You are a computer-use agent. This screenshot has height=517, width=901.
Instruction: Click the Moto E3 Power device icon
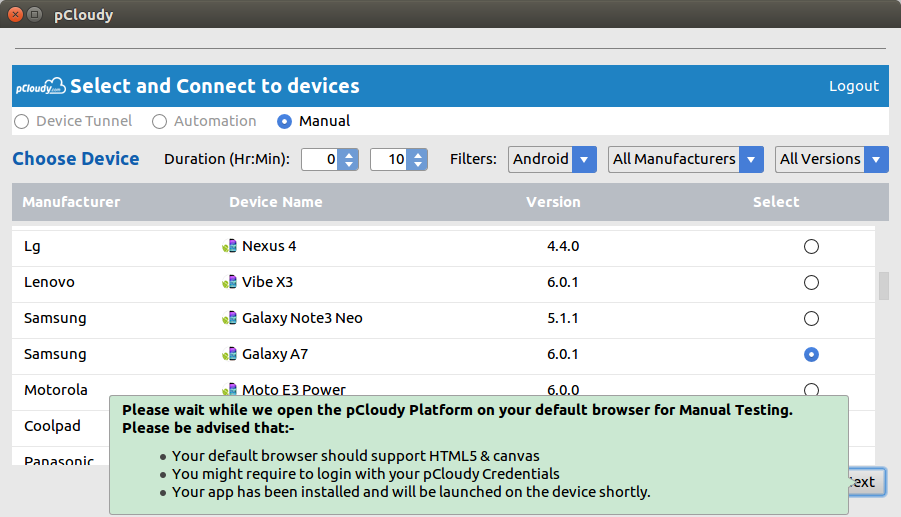pyautogui.click(x=229, y=389)
